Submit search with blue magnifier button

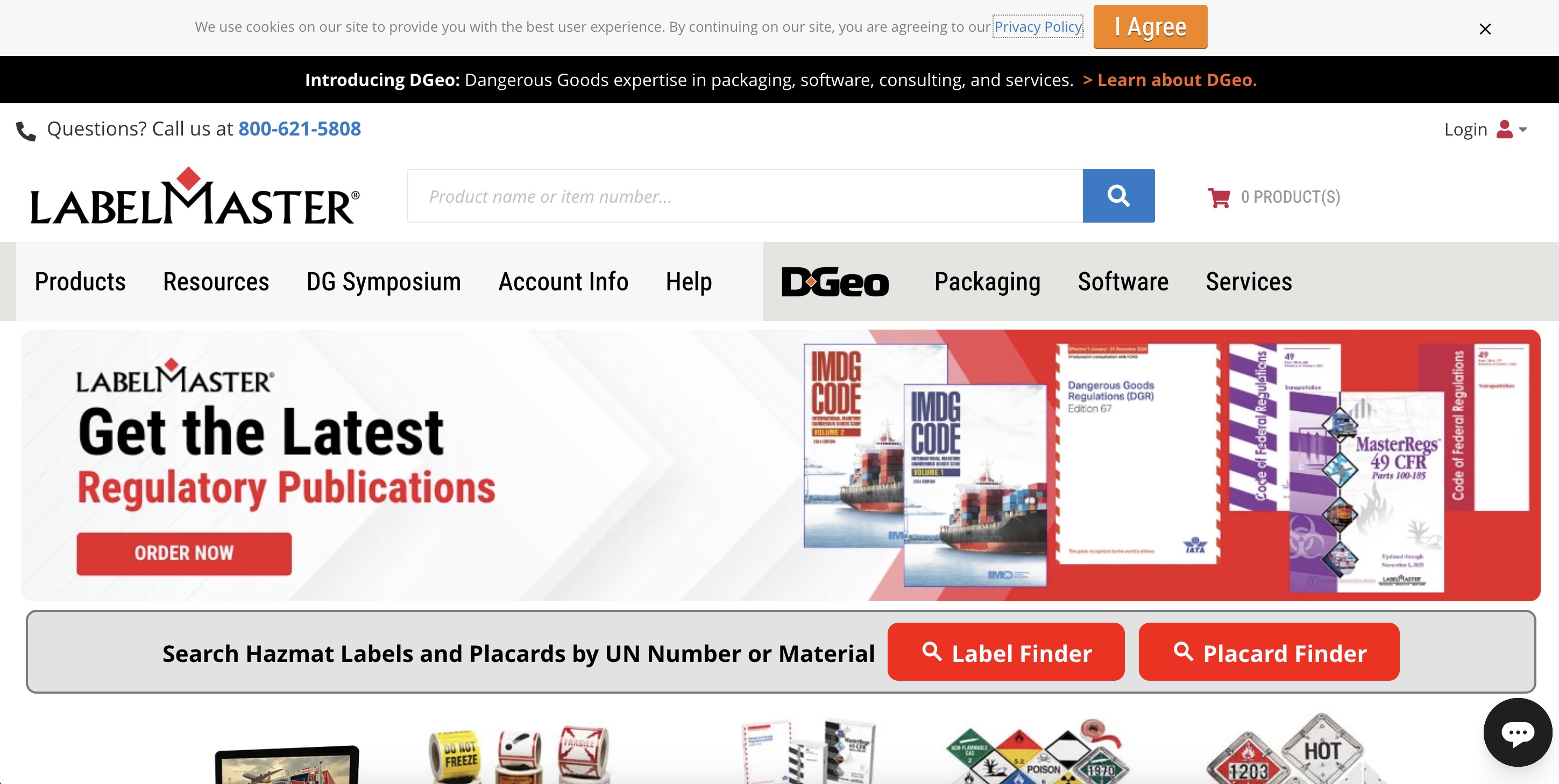[1118, 195]
